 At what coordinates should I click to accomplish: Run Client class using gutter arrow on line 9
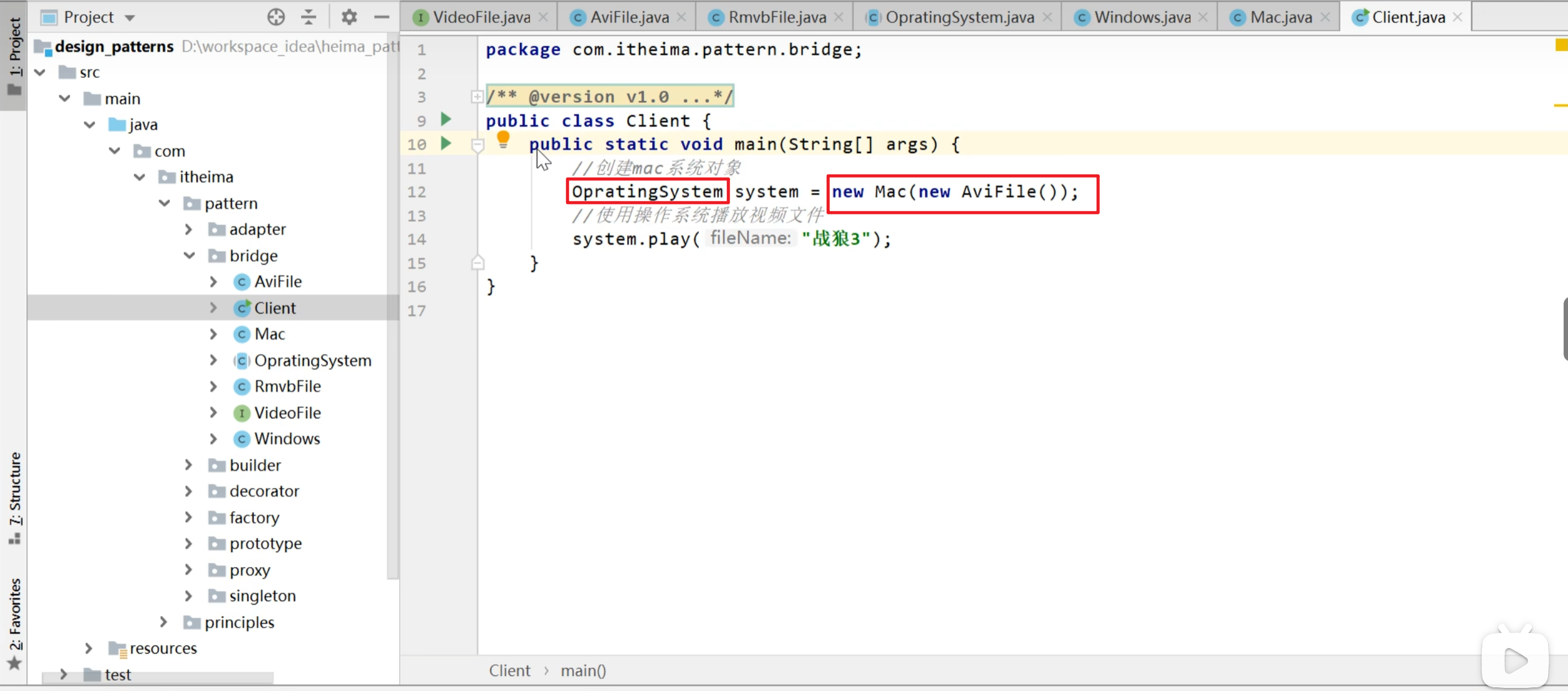[446, 119]
